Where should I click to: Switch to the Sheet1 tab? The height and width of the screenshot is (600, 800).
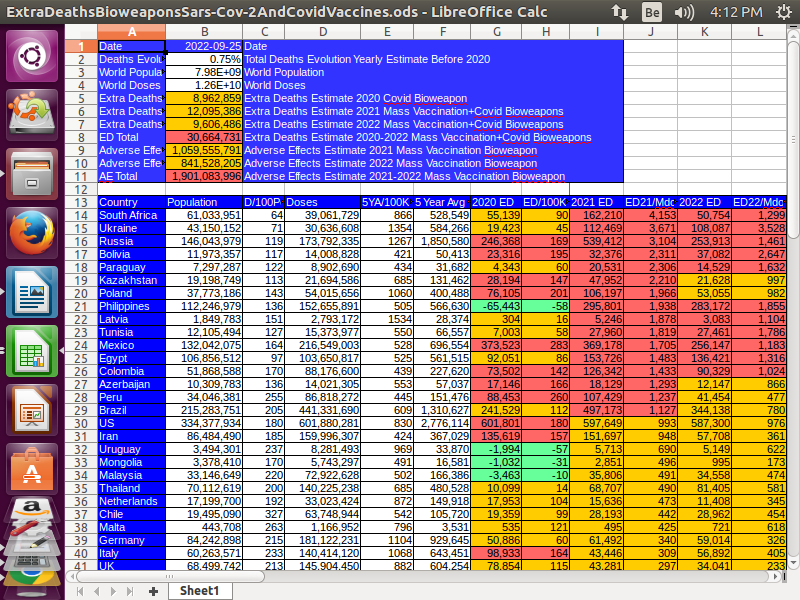pyautogui.click(x=199, y=591)
